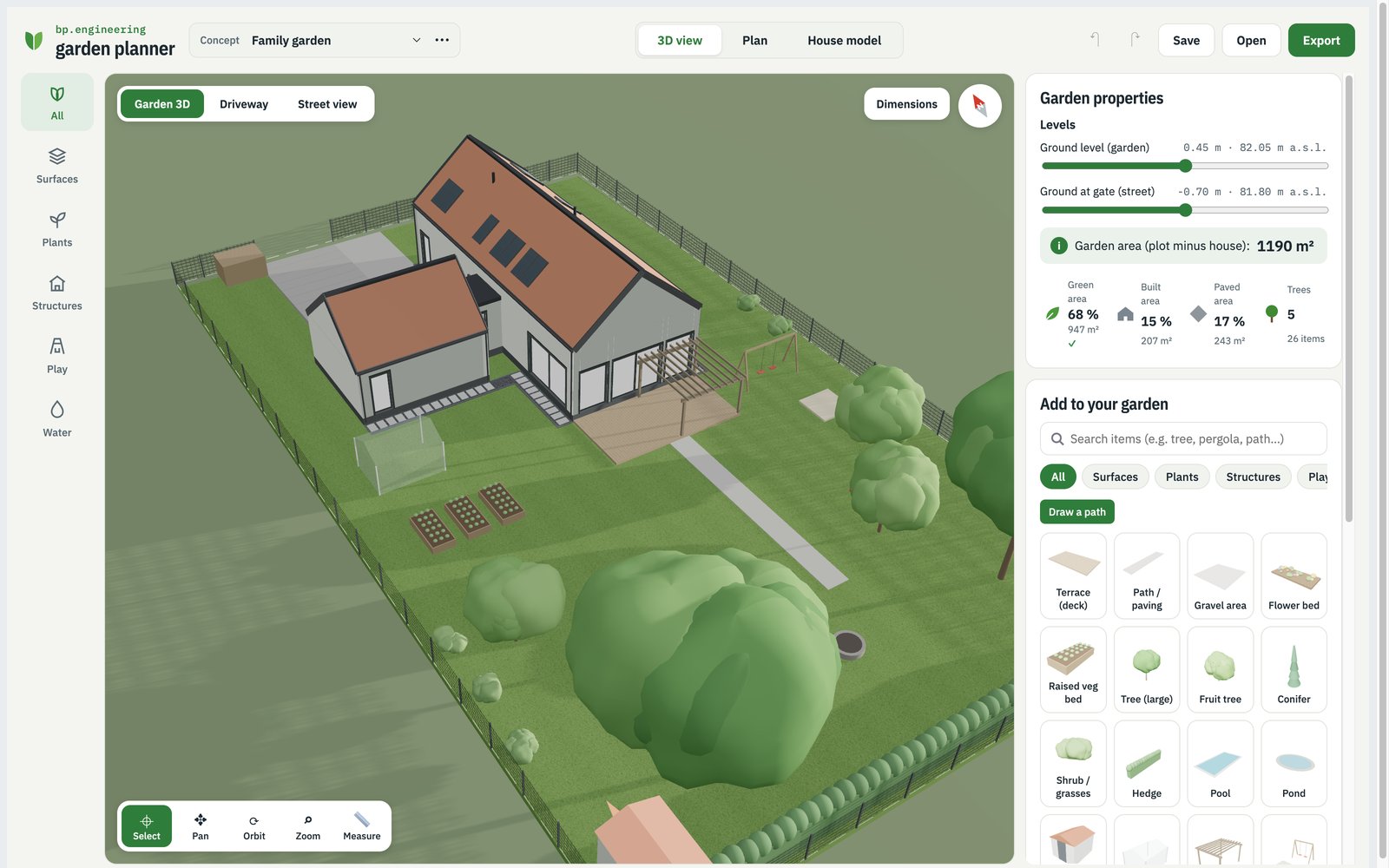Adjust the Ground at gate (street) slider

(x=1185, y=210)
